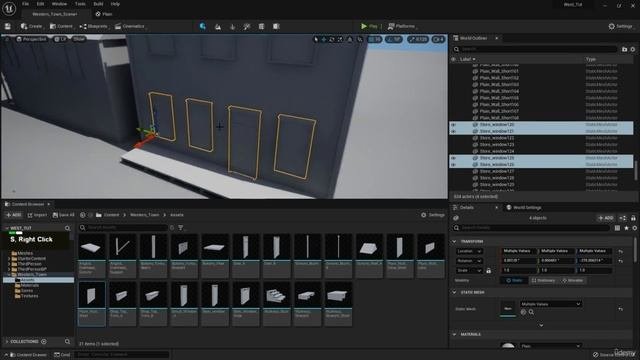Activate the scale tool in viewport
Viewport: 640px width, 360px height.
tap(340, 40)
